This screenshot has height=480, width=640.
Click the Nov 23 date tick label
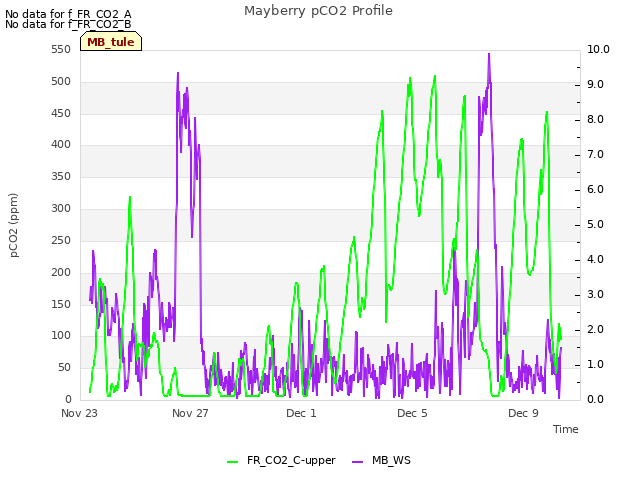pos(80,413)
